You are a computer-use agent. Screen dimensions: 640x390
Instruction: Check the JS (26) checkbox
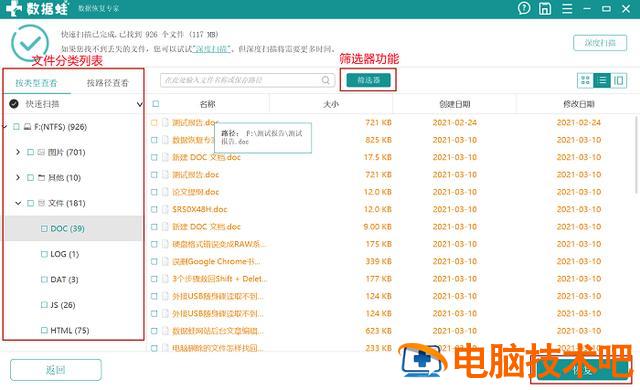click(44, 305)
